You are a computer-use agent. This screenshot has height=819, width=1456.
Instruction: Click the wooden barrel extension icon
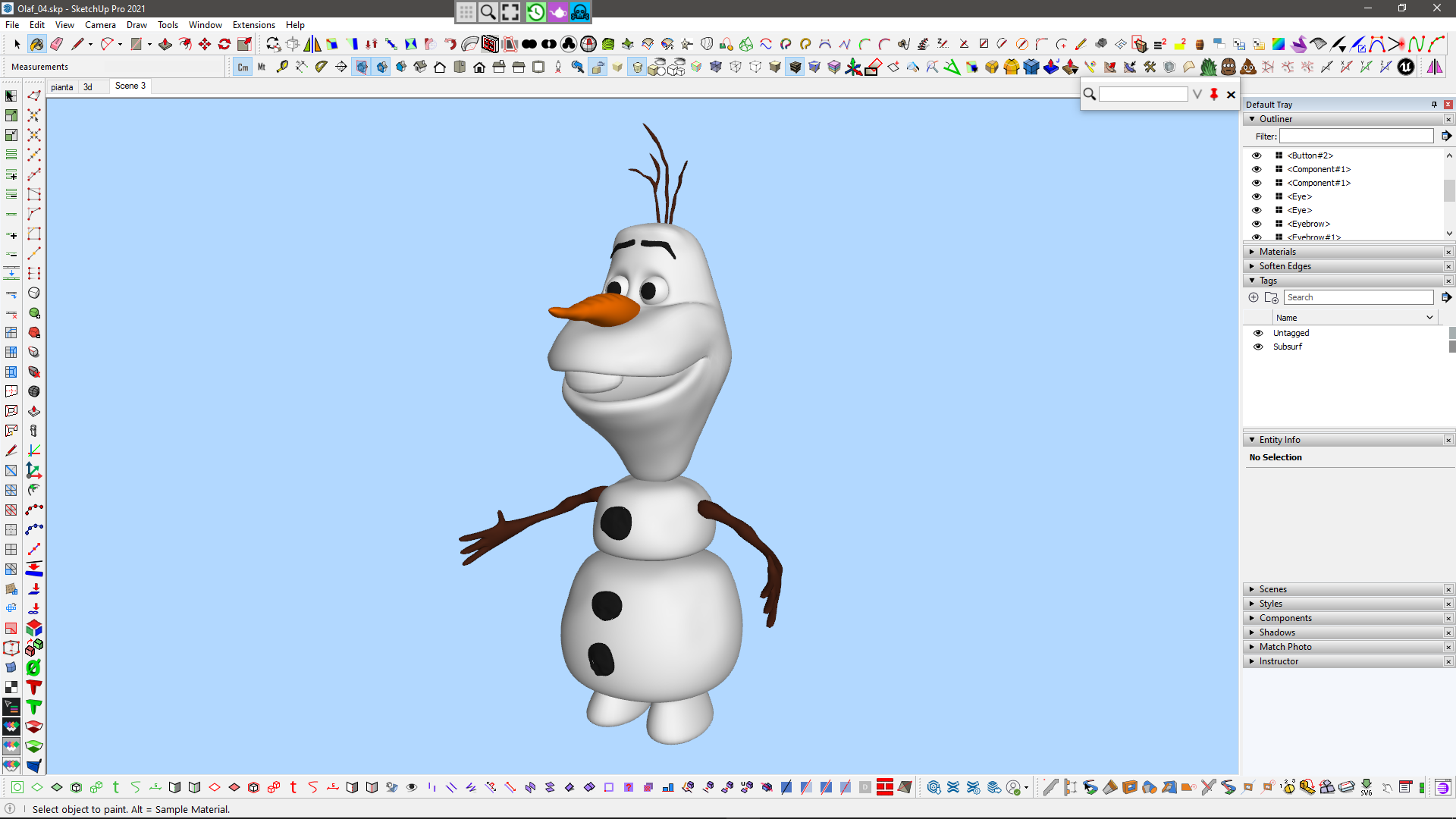(1200, 44)
